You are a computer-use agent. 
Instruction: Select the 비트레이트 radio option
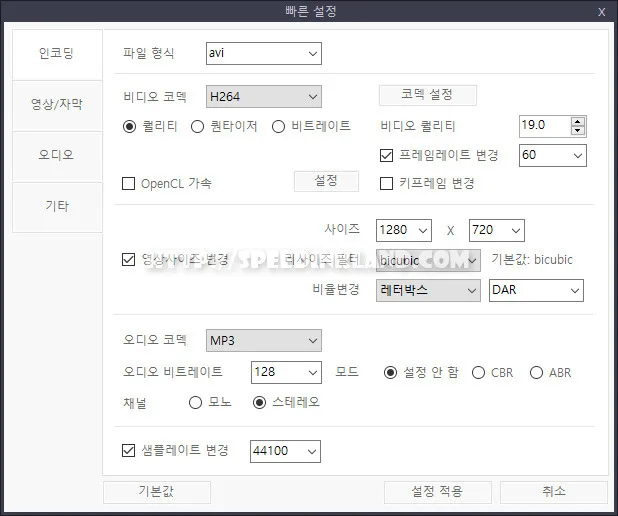click(x=278, y=127)
